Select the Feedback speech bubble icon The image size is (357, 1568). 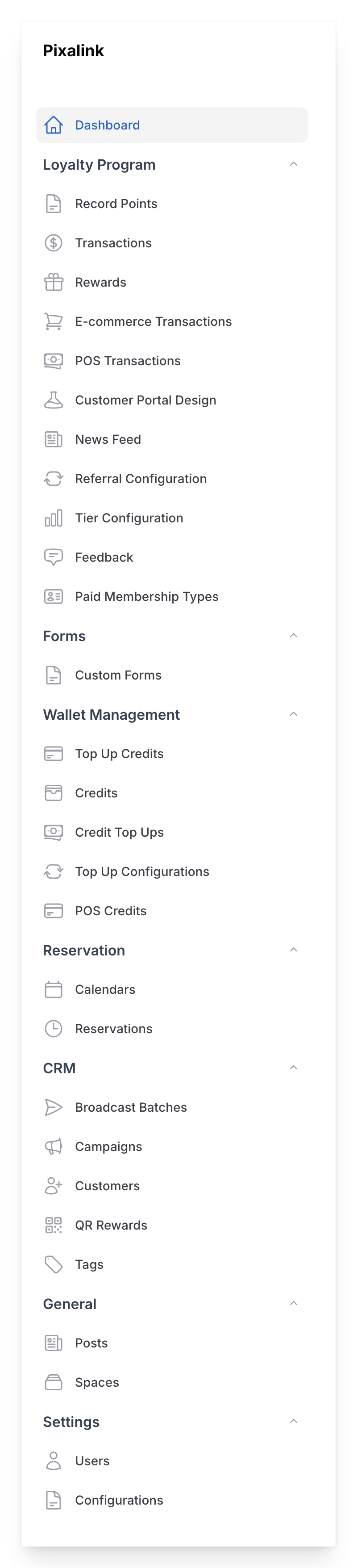[x=54, y=556]
